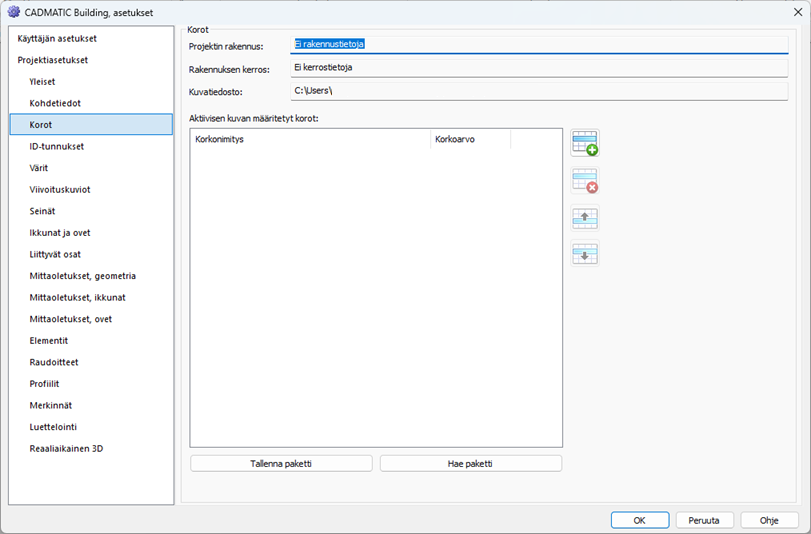The height and width of the screenshot is (534, 811).
Task: Open the Yleiset settings page
Action: (x=43, y=82)
